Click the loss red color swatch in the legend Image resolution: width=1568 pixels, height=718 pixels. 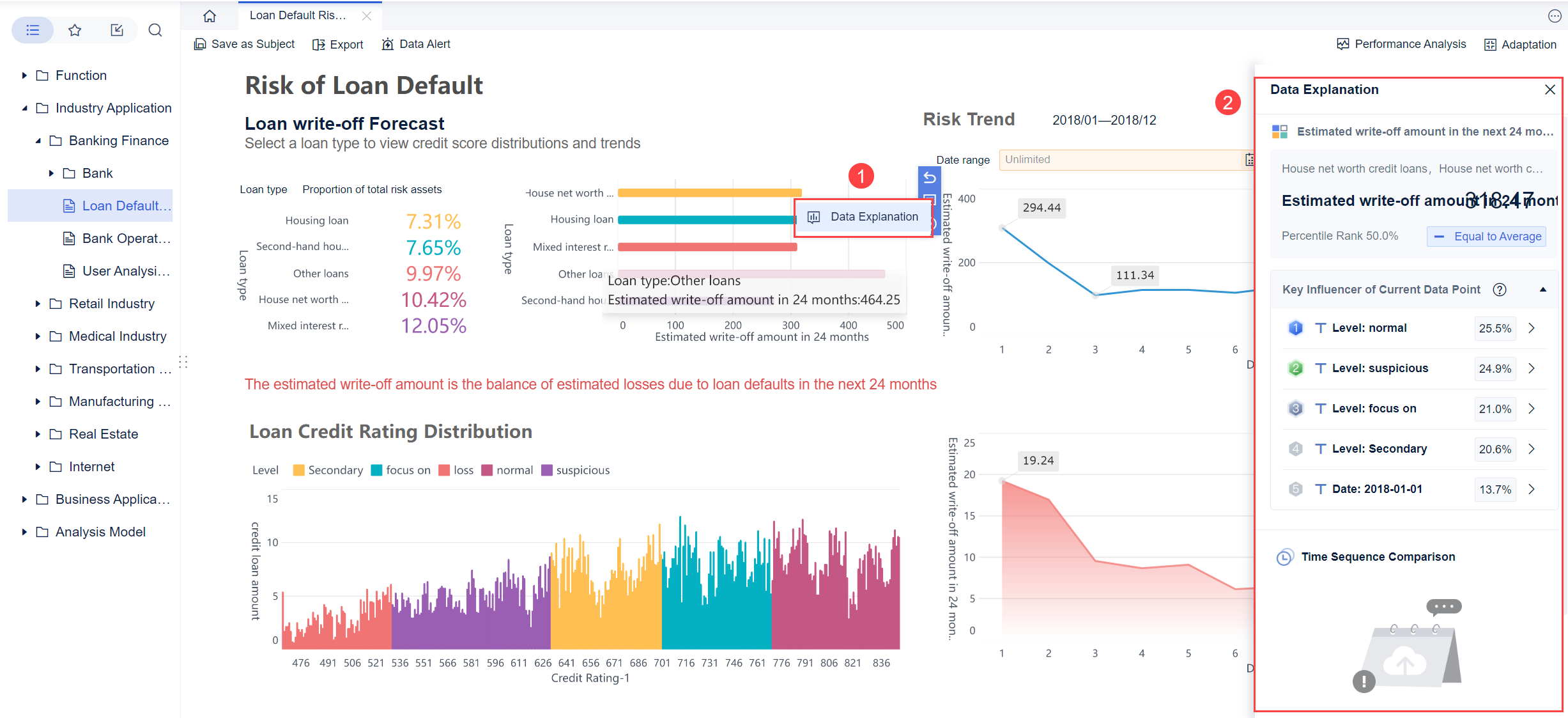pos(443,470)
